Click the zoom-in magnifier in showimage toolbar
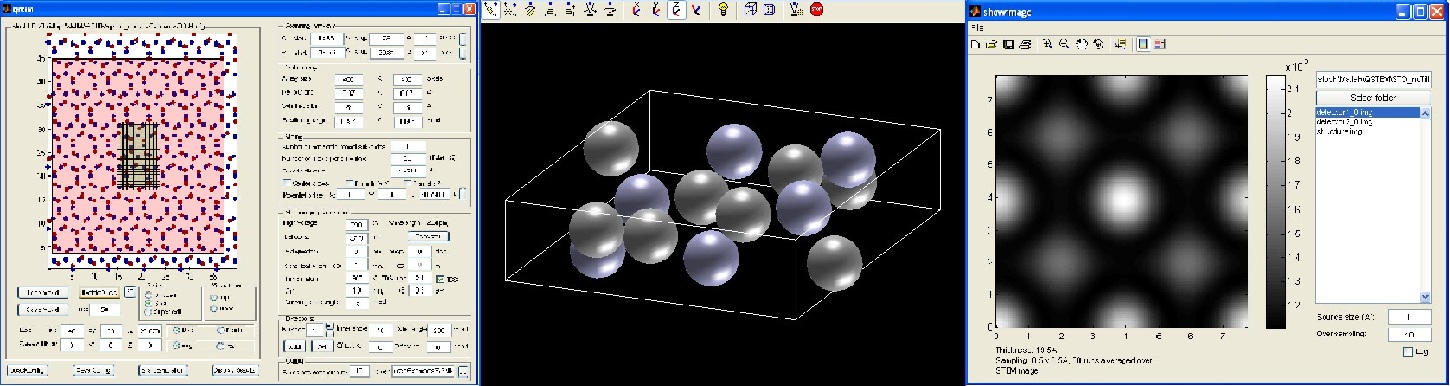Screen dimensions: 1450x386 [x=1047, y=44]
